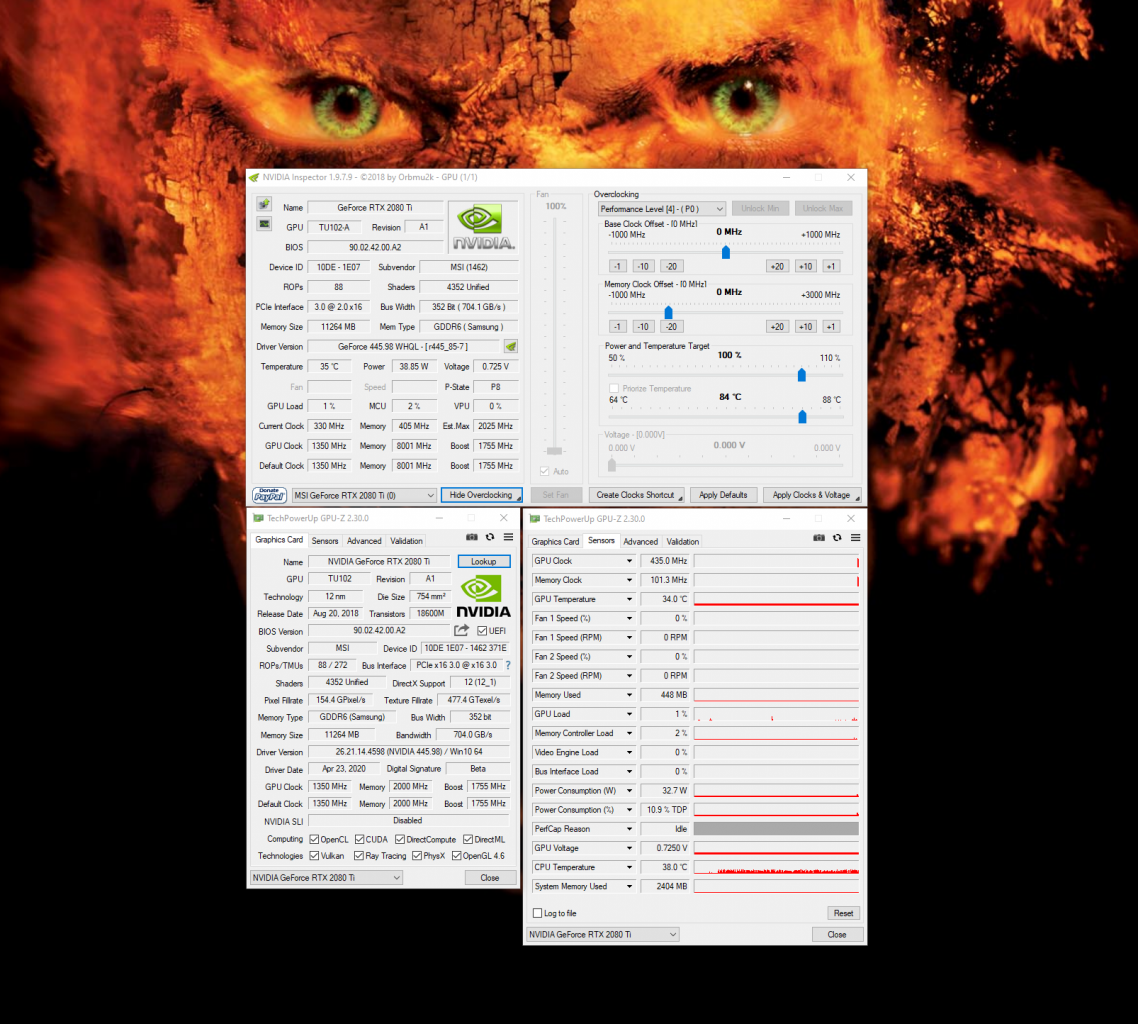This screenshot has width=1138, height=1024.
Task: Click refresh icon in GPU-Z Sensors window
Action: pyautogui.click(x=837, y=538)
